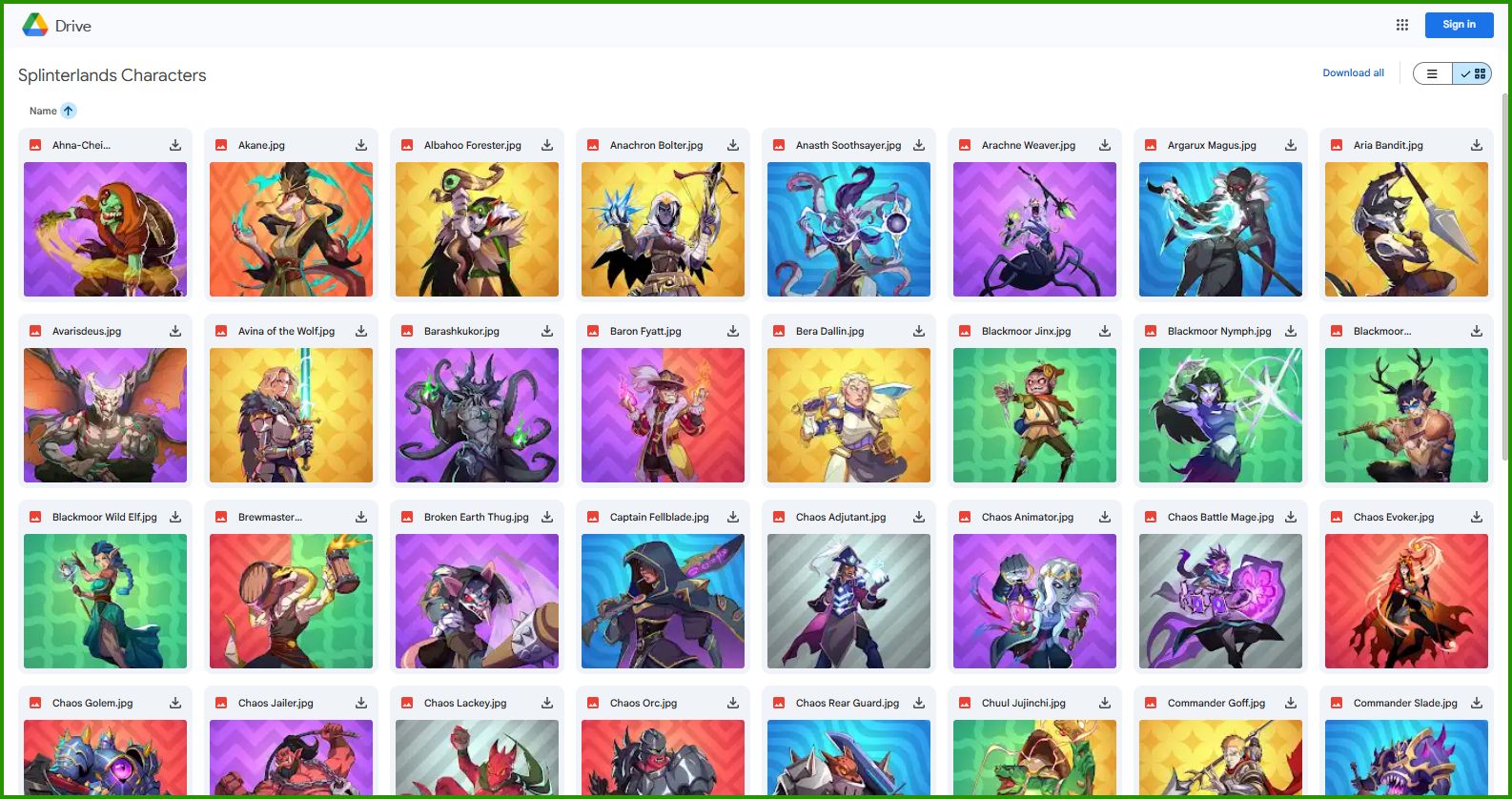This screenshot has width=1512, height=799.
Task: Download Commander Slade.jpg
Action: [1477, 703]
